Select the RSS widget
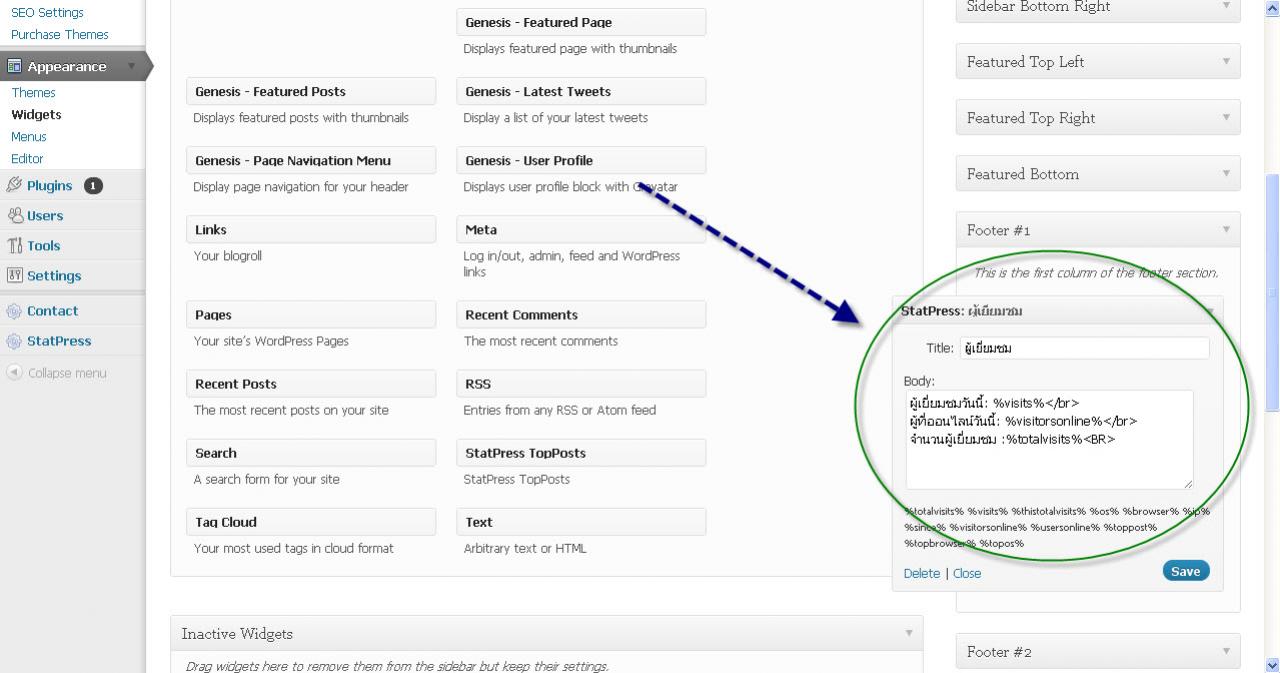The width and height of the screenshot is (1280, 673). [x=581, y=383]
